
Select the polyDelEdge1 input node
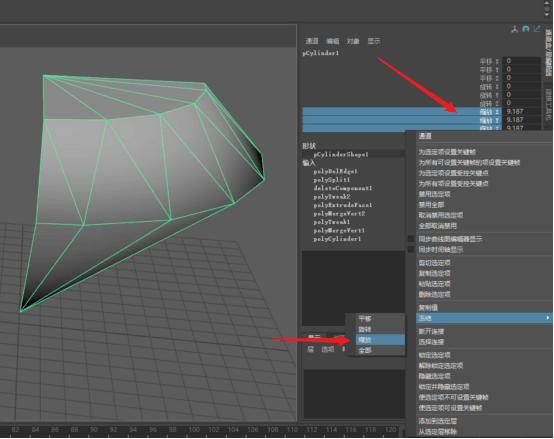click(335, 171)
